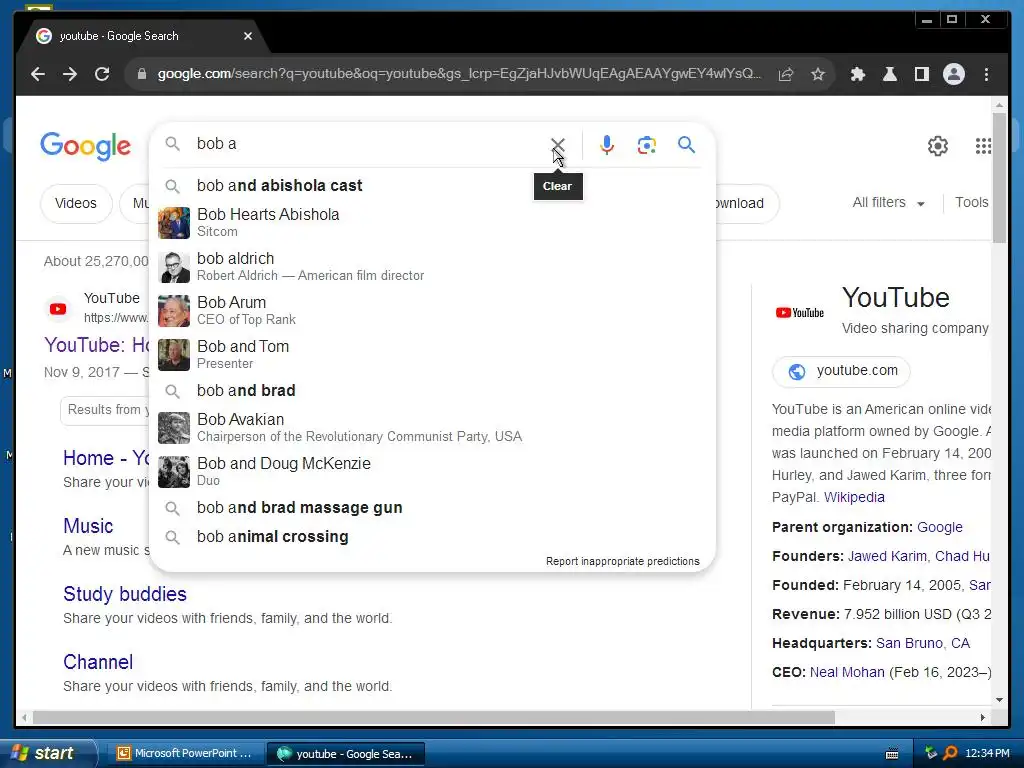The height and width of the screenshot is (768, 1024).
Task: Submit search with magnifier button
Action: tap(686, 144)
